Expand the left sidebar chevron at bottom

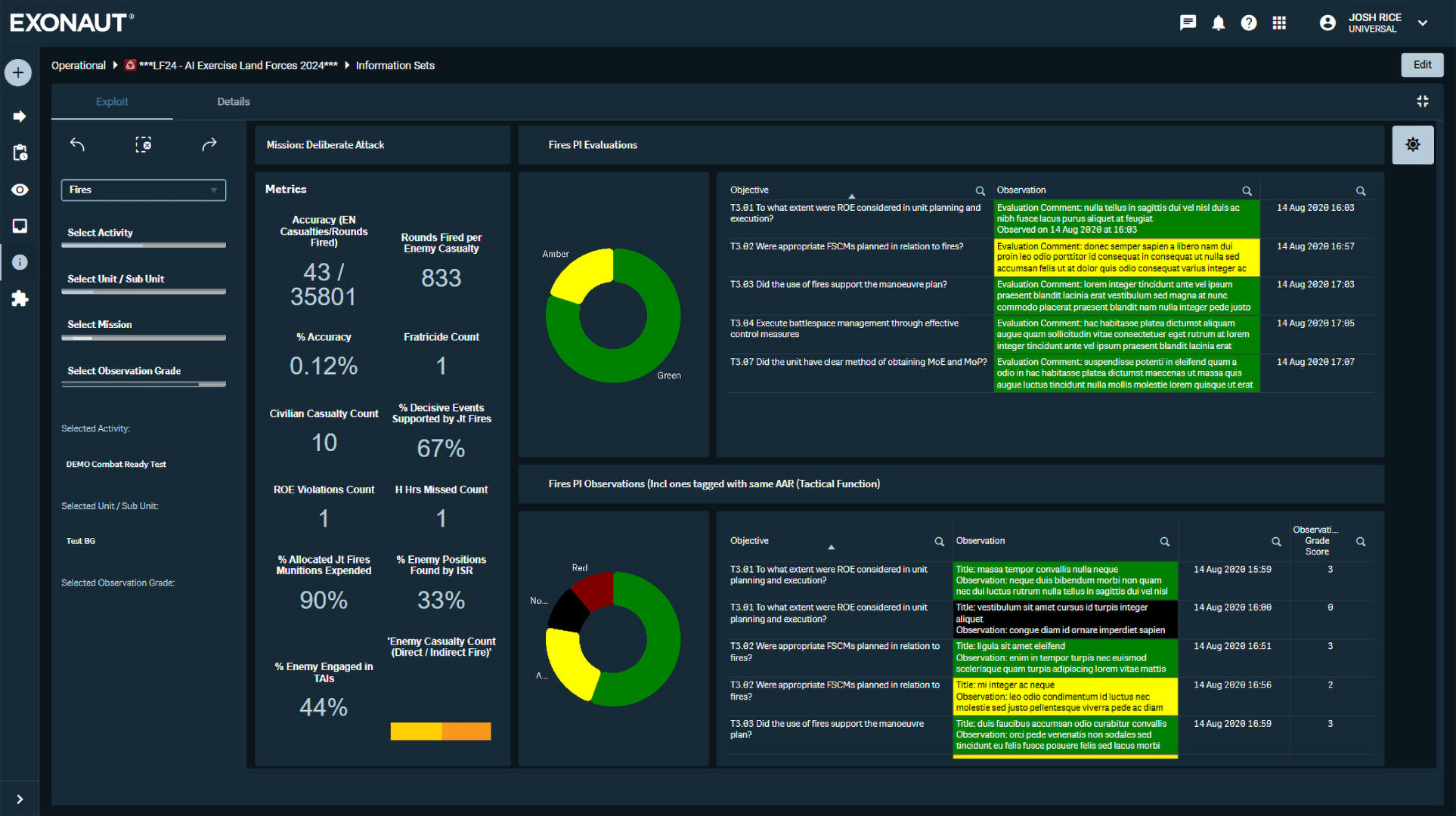point(20,799)
